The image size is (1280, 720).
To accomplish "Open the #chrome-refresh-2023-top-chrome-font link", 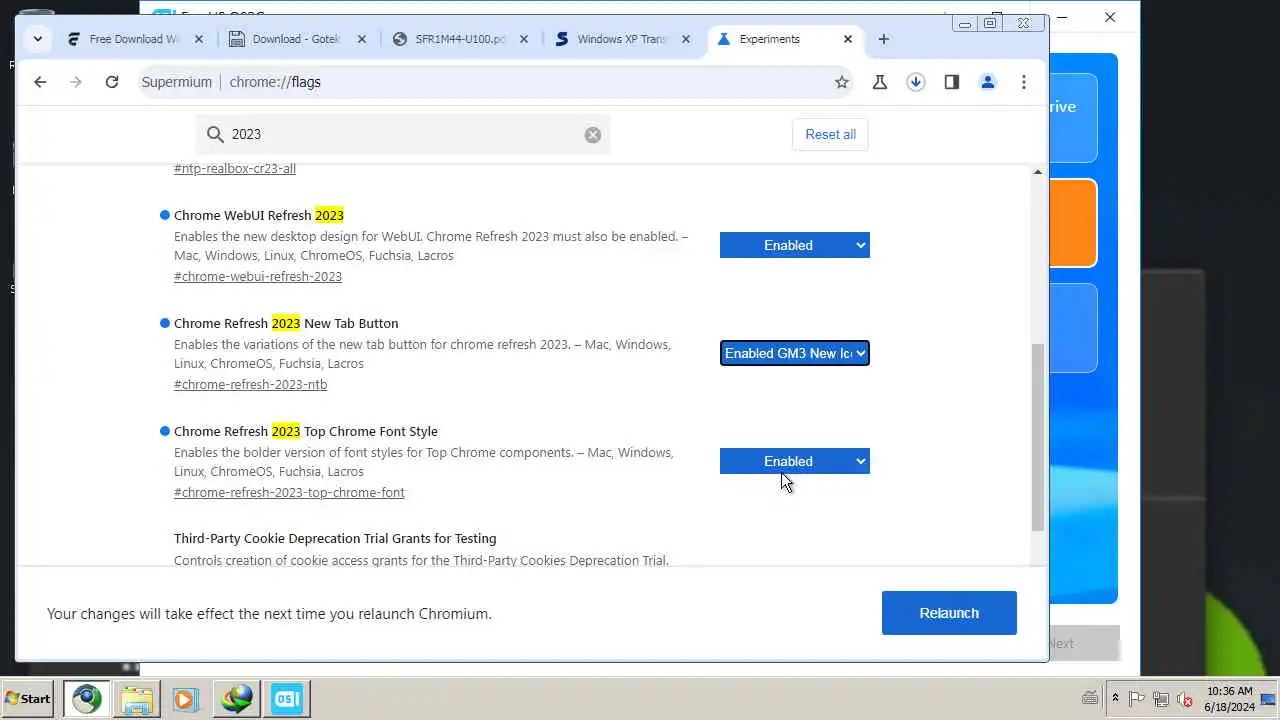I will pos(289,492).
